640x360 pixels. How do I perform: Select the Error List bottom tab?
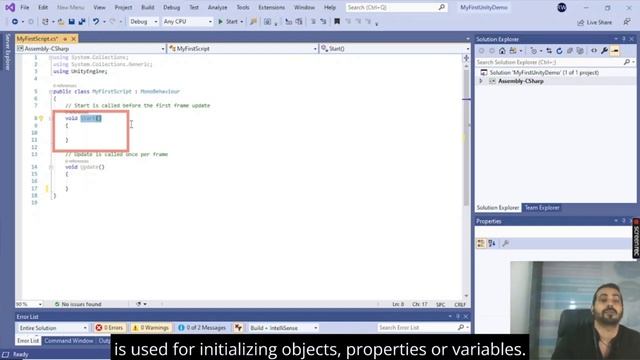(28, 340)
